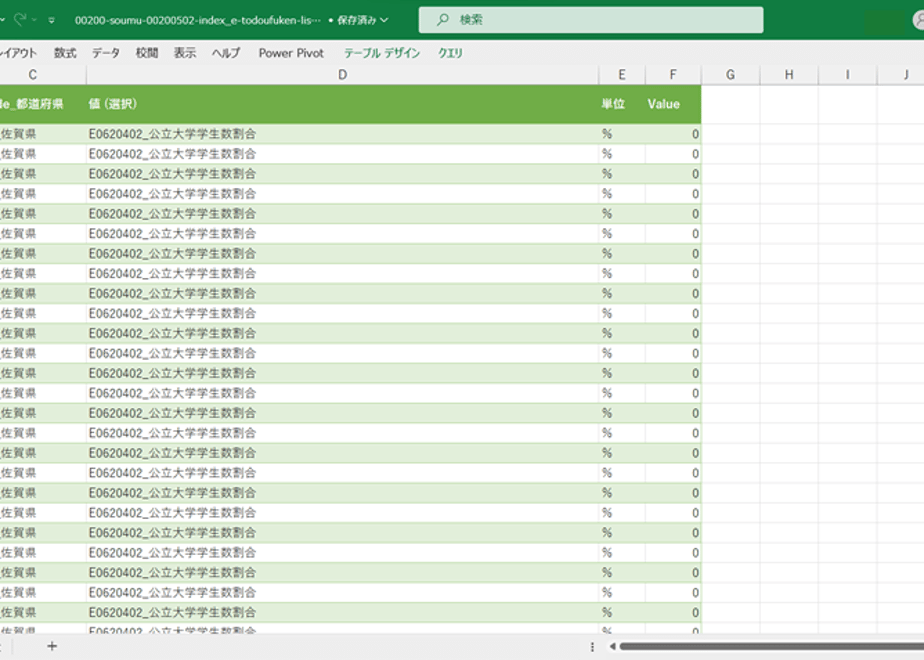This screenshot has width=924, height=660.
Task: Open the redo history dropdown arrow
Action: pos(34,20)
